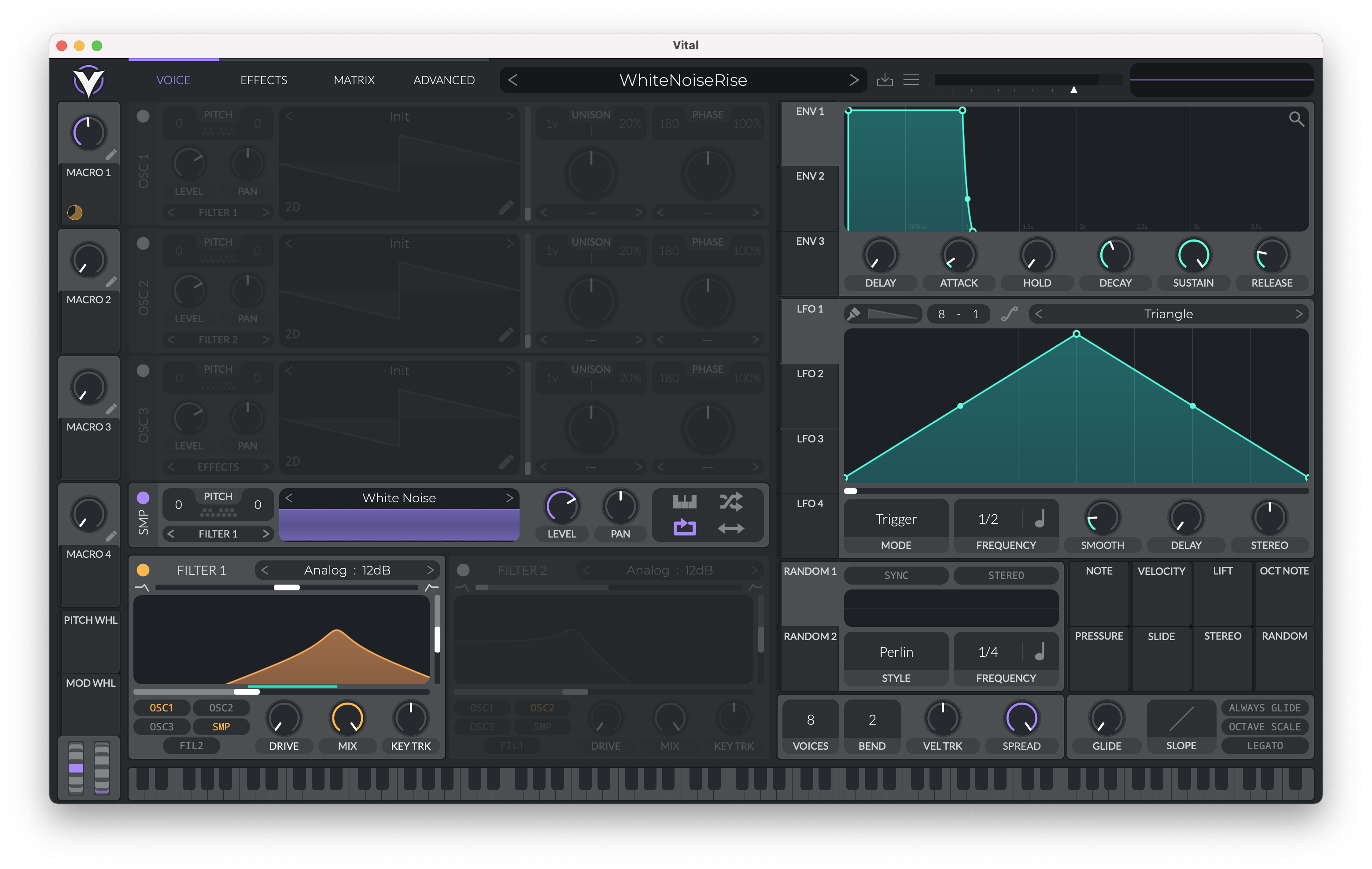Click the FIL2 routing button on Filter 1
Image resolution: width=1372 pixels, height=869 pixels.
coord(191,745)
